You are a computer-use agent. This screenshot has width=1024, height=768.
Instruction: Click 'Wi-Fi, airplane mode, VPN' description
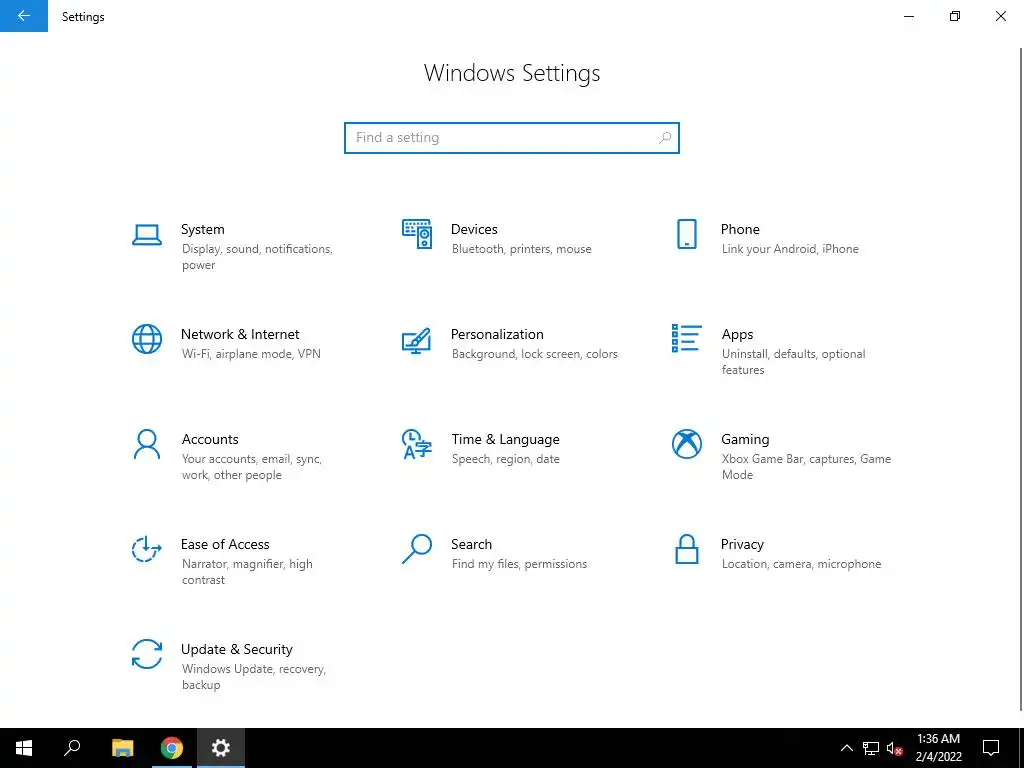point(251,354)
